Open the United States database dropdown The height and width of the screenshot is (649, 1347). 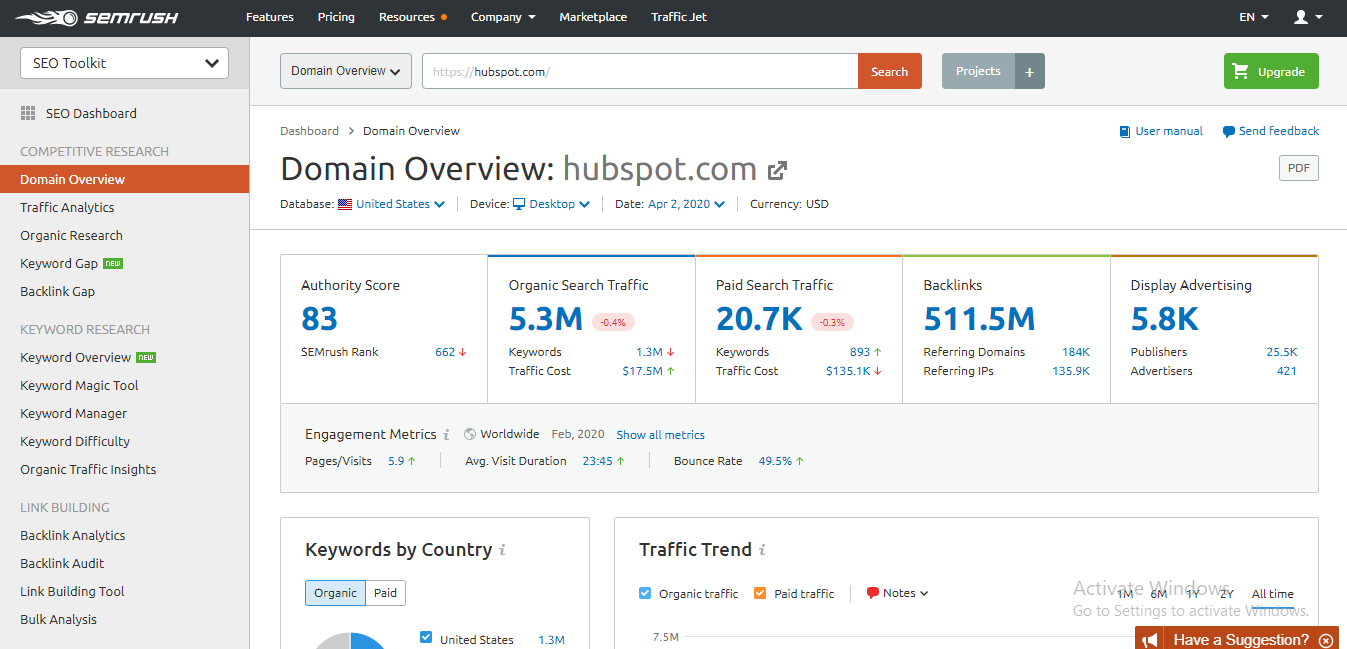(400, 204)
